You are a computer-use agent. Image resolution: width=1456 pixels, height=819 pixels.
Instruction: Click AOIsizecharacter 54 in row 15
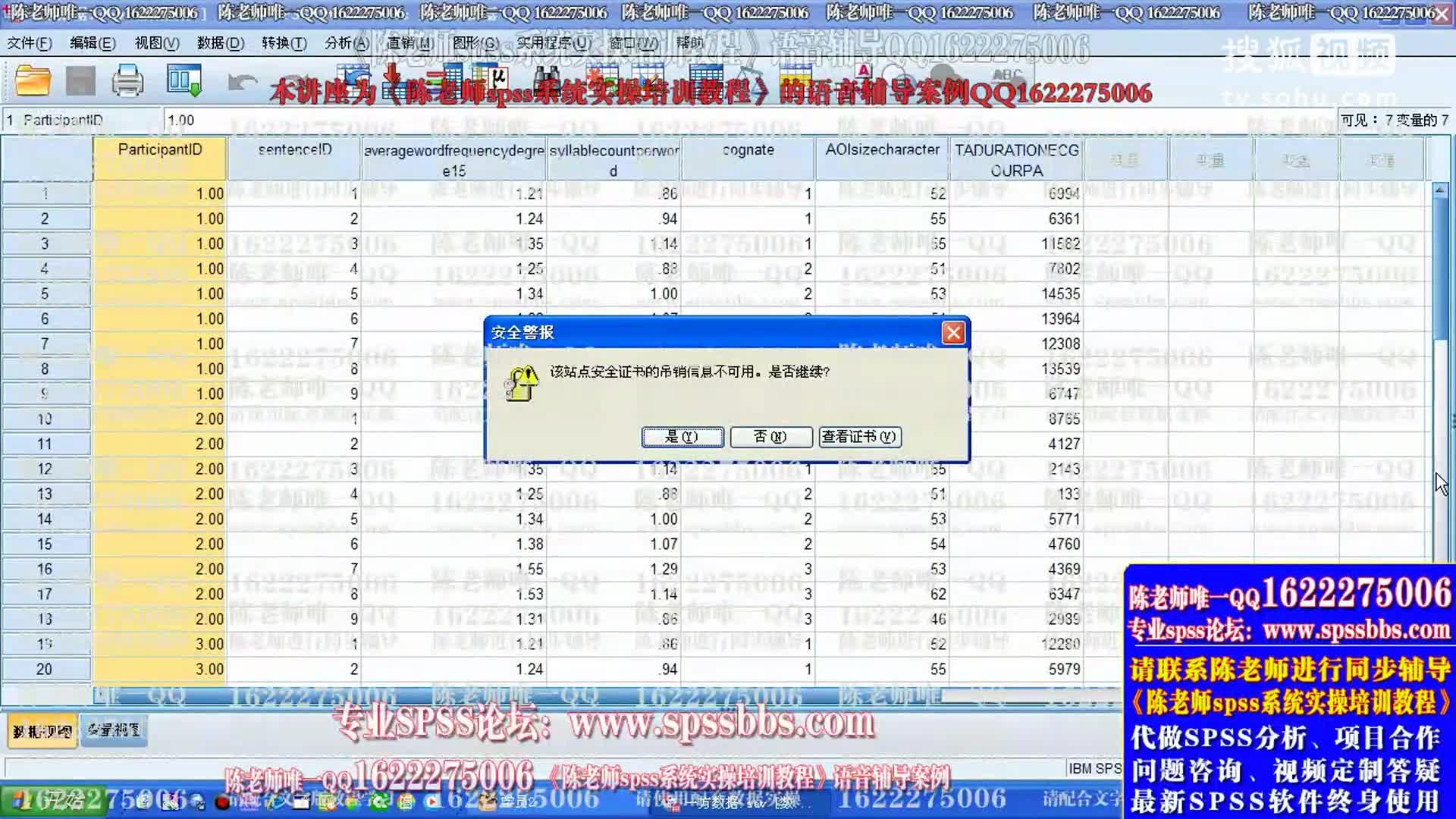(x=882, y=544)
